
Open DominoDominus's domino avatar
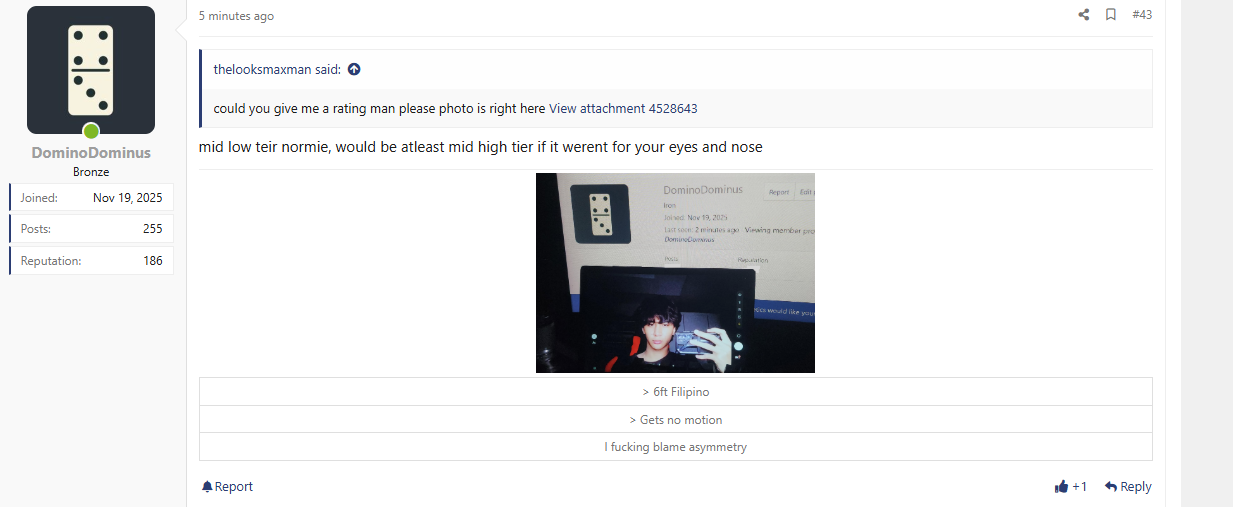click(91, 70)
